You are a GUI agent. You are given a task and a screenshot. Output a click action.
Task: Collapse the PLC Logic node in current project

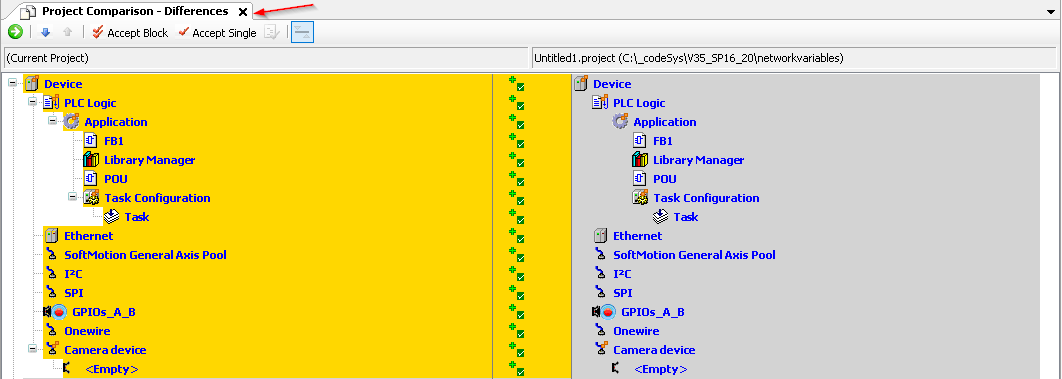point(33,101)
